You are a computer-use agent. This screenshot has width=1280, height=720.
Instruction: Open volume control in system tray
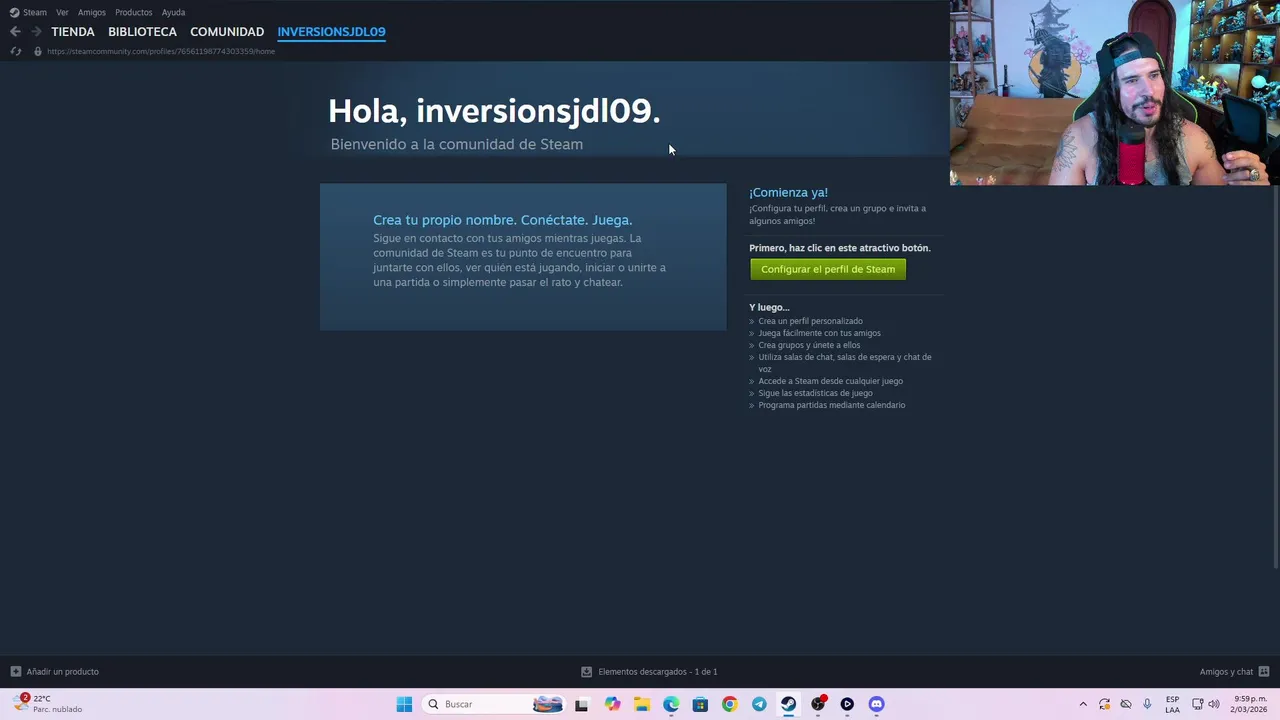[x=1214, y=704]
